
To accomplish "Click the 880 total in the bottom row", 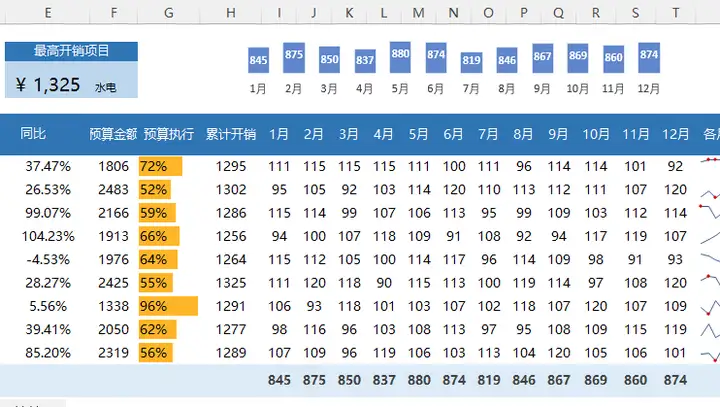I will pos(419,380).
